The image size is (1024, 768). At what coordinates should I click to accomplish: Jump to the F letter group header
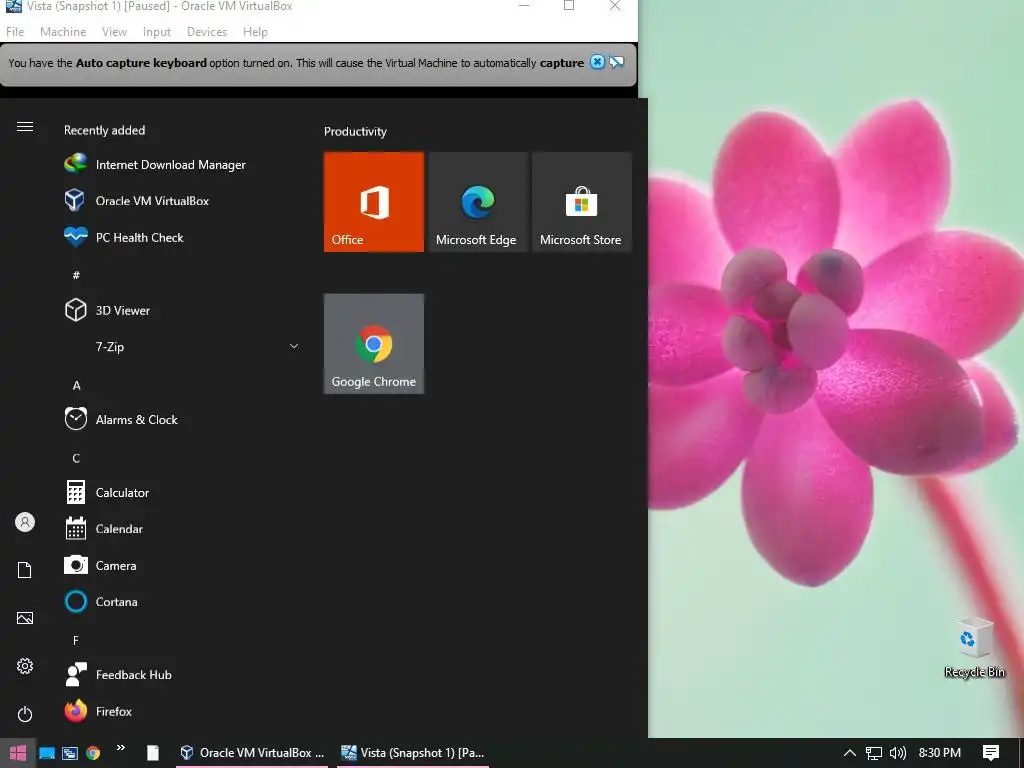click(76, 640)
